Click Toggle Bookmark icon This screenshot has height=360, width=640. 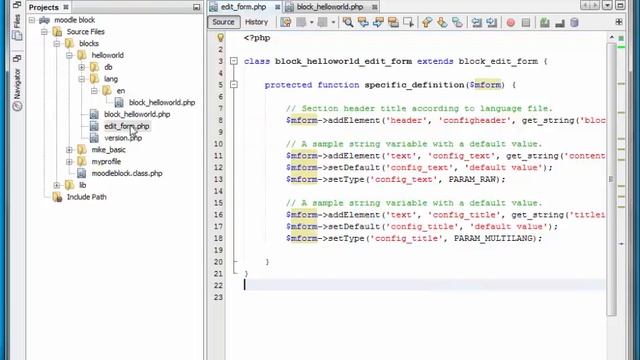(457, 22)
